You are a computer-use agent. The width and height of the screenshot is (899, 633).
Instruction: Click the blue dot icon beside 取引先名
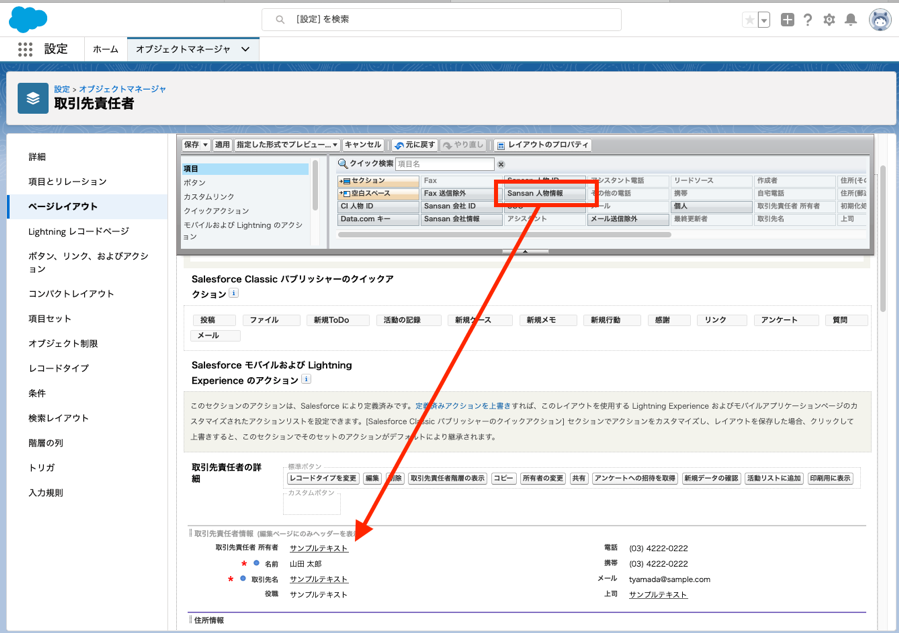pyautogui.click(x=243, y=579)
